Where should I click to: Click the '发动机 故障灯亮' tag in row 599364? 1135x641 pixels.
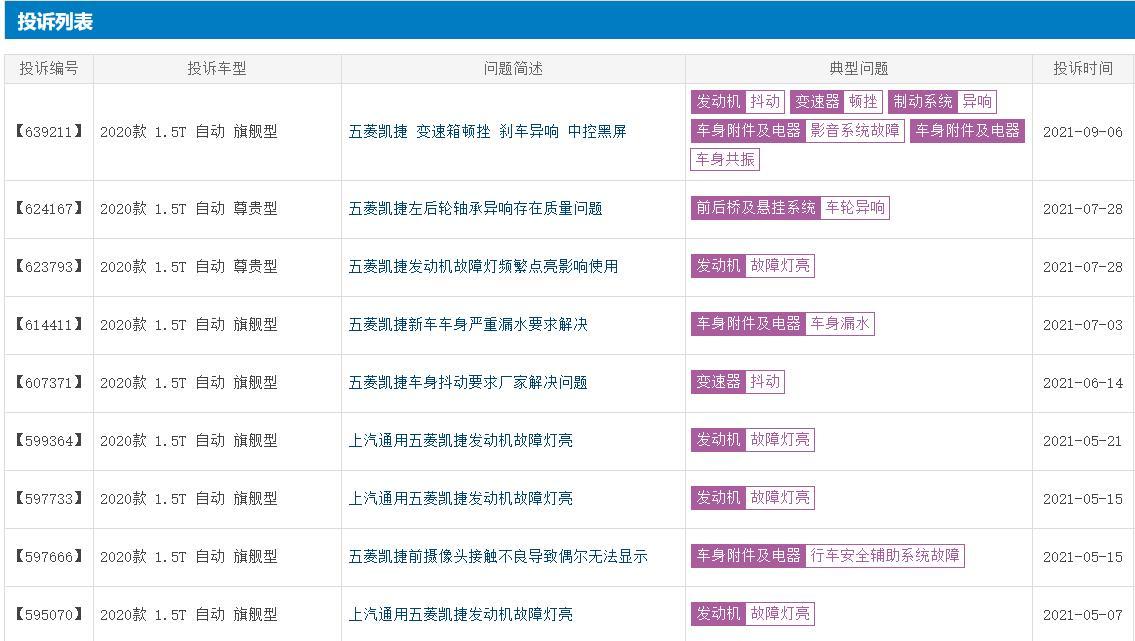coord(753,439)
